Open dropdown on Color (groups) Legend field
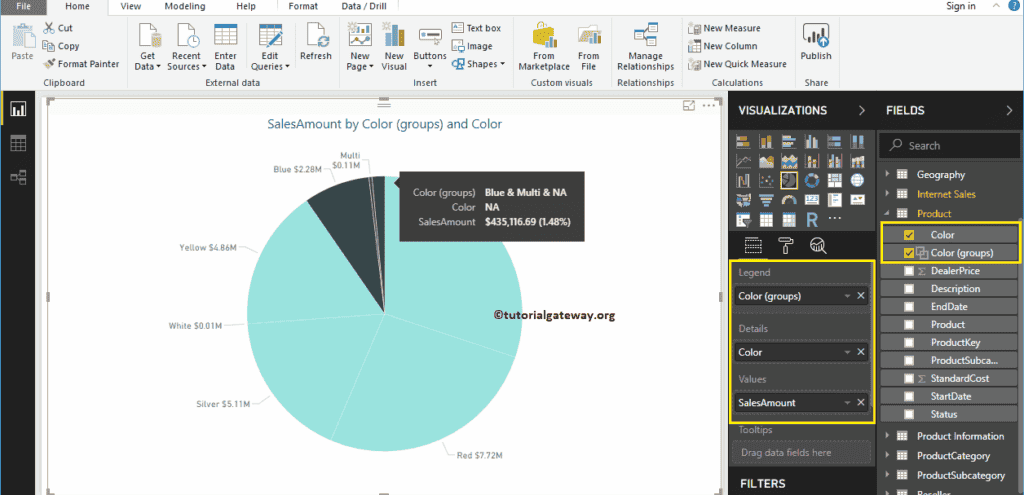The width and height of the screenshot is (1024, 495). coord(847,296)
